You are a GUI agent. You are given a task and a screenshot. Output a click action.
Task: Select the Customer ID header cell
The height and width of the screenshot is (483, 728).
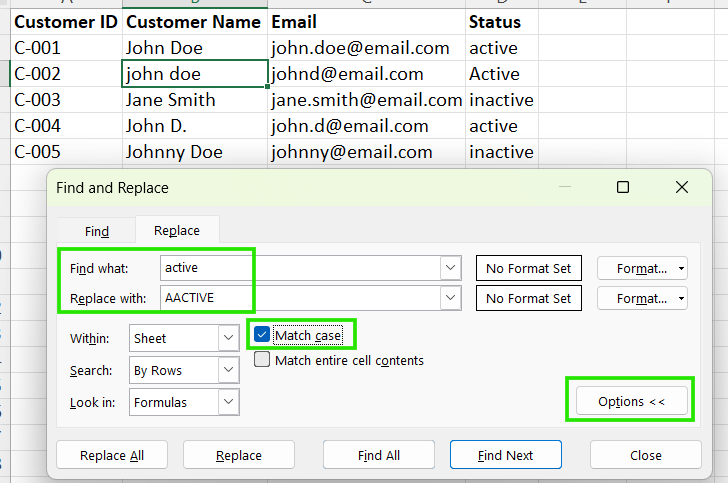coord(66,22)
